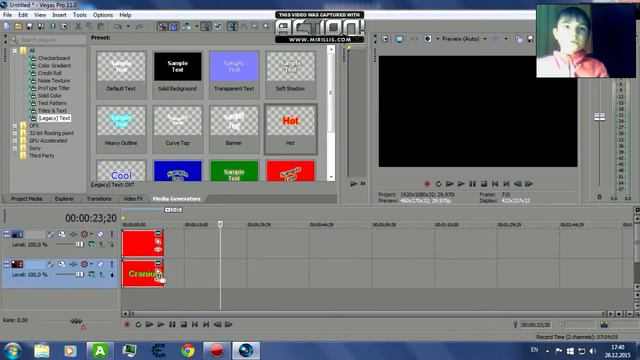Open Track Motion on second video track

62,264
